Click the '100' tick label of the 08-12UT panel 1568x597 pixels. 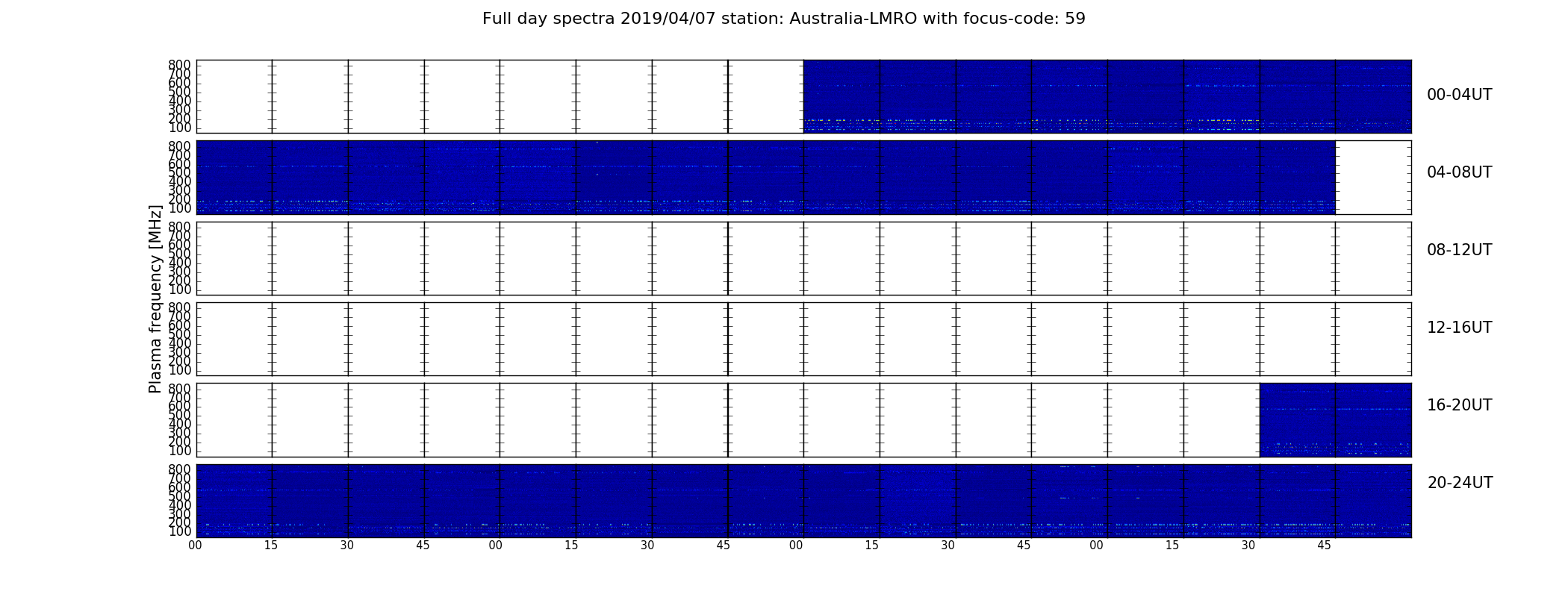(180, 290)
